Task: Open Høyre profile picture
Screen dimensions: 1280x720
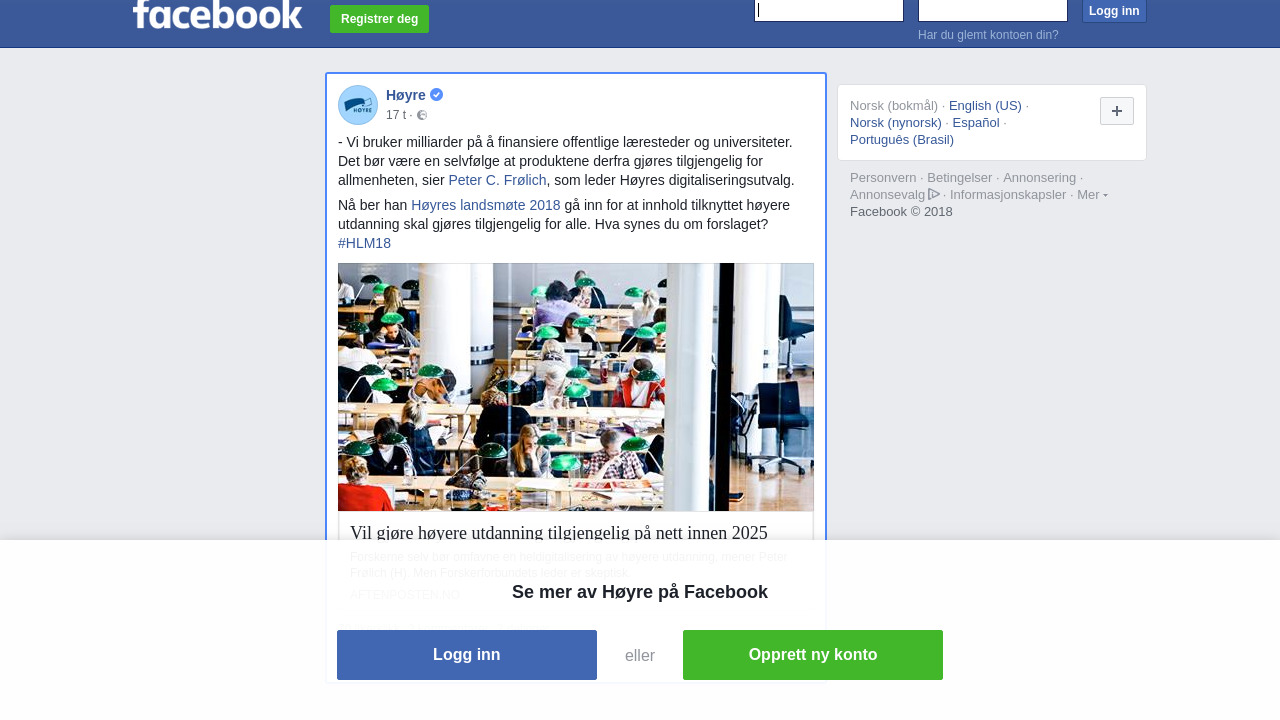Action: click(358, 105)
